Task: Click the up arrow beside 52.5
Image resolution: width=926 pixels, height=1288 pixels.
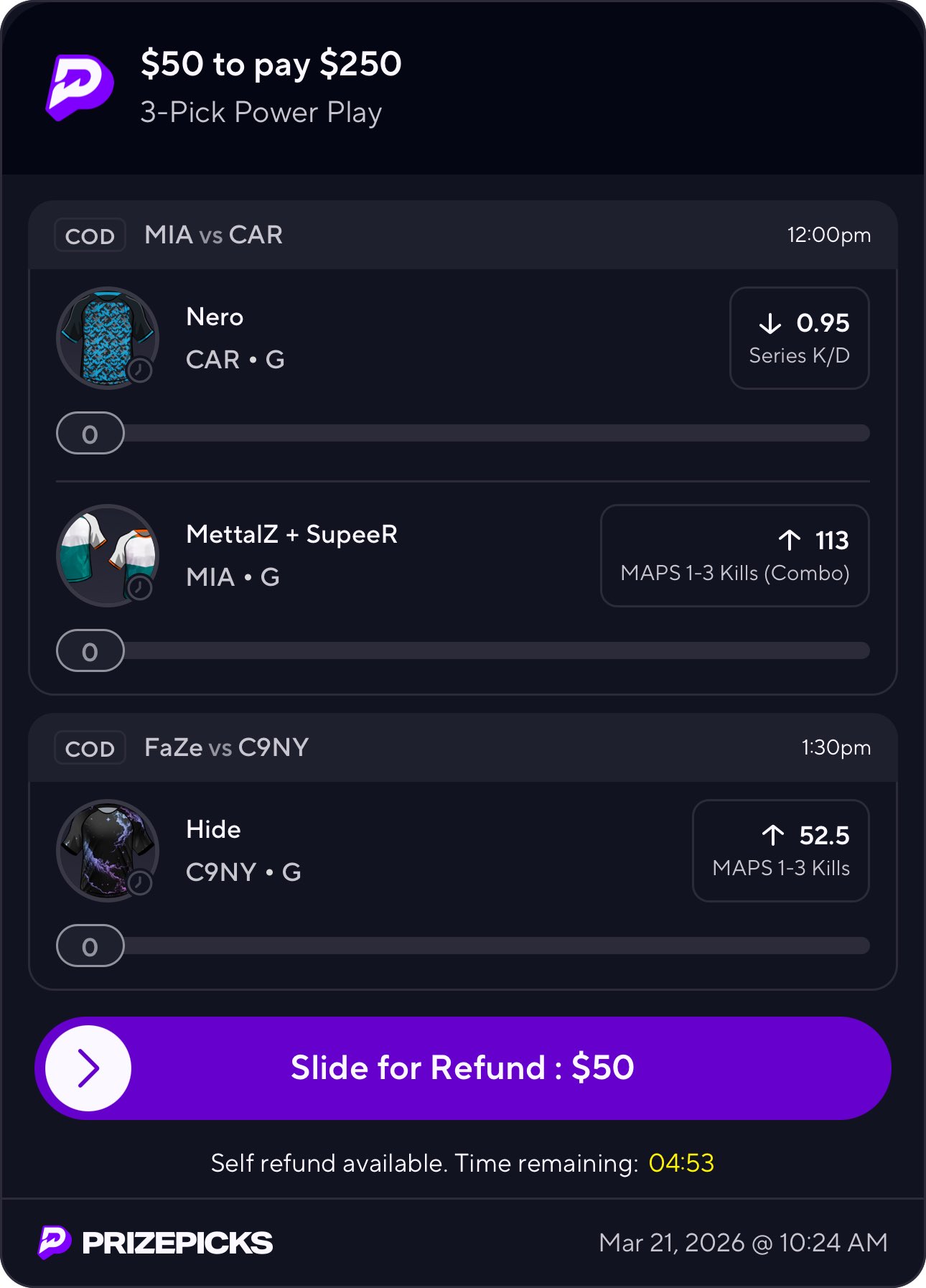Action: pyautogui.click(x=773, y=835)
